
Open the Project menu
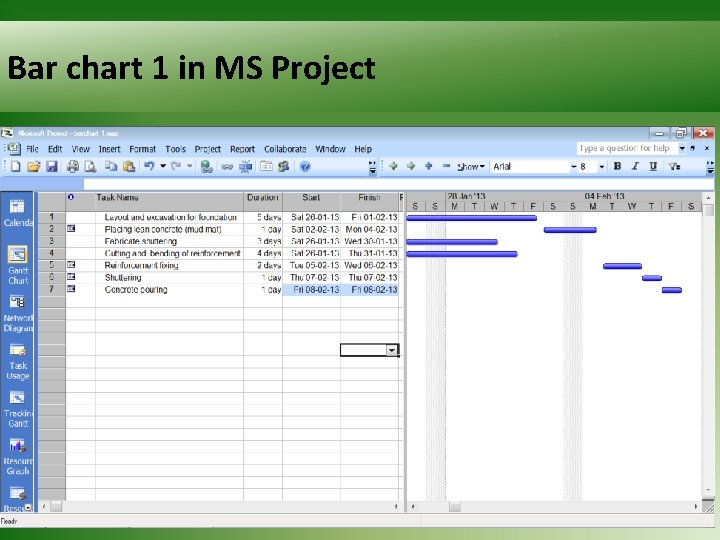208,149
